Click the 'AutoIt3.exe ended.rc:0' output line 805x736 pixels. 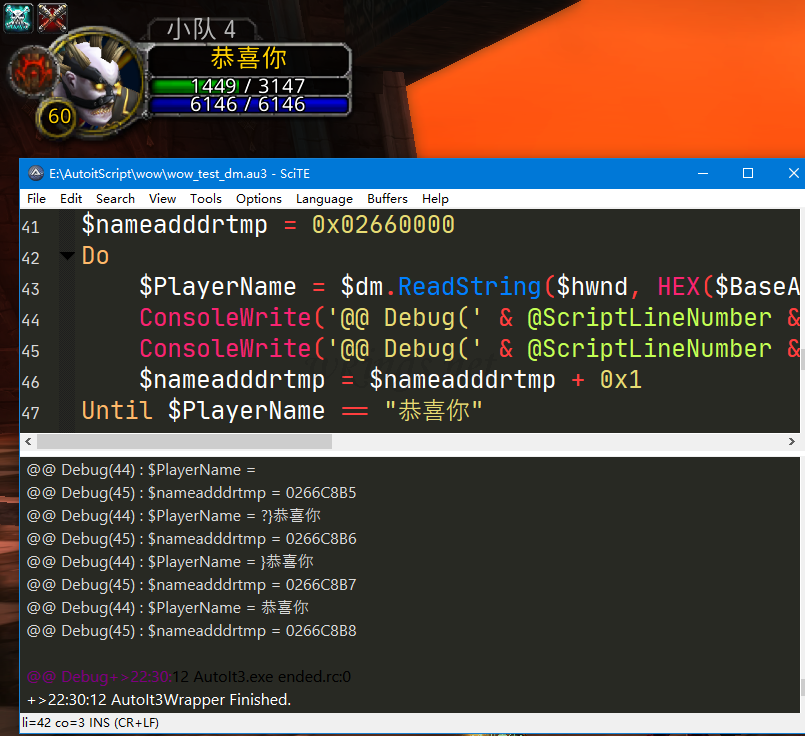pos(189,677)
